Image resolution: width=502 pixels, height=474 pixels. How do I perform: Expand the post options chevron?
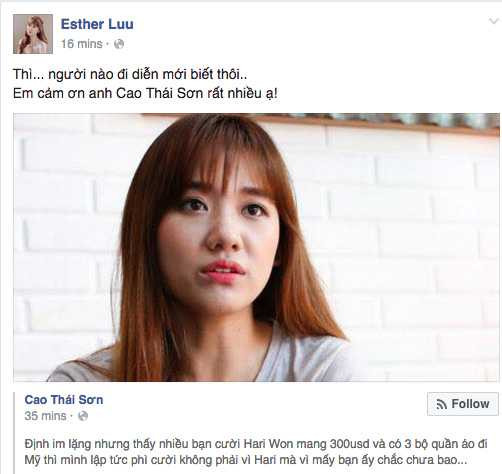pos(493,22)
